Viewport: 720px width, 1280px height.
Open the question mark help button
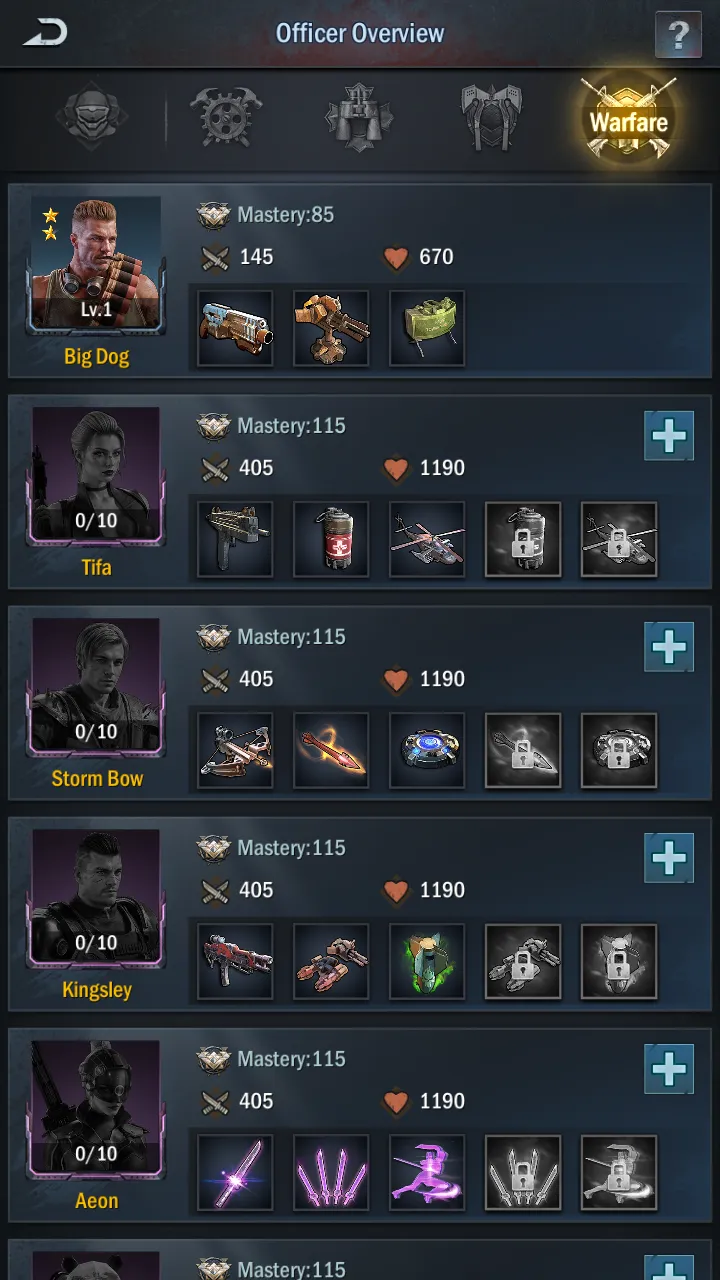678,36
